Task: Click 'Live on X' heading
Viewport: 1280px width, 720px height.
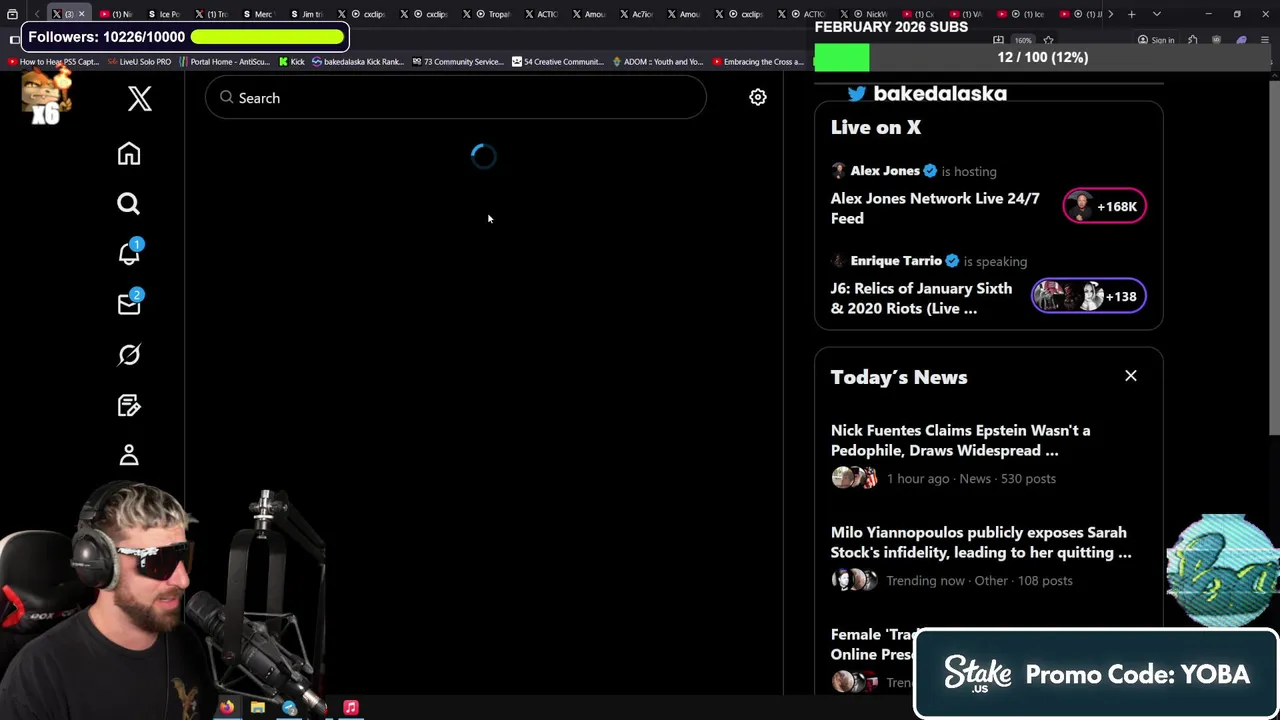Action: 876,127
